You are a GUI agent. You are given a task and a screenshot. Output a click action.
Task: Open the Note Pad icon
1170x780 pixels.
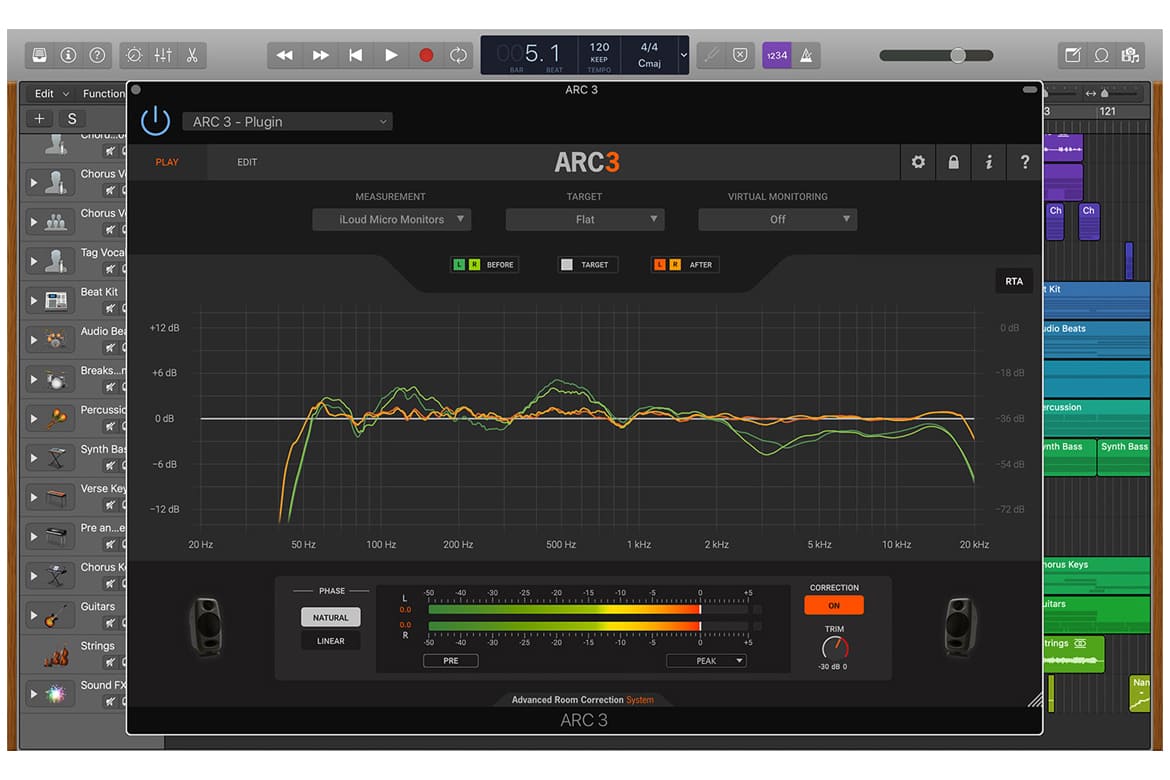click(1073, 55)
